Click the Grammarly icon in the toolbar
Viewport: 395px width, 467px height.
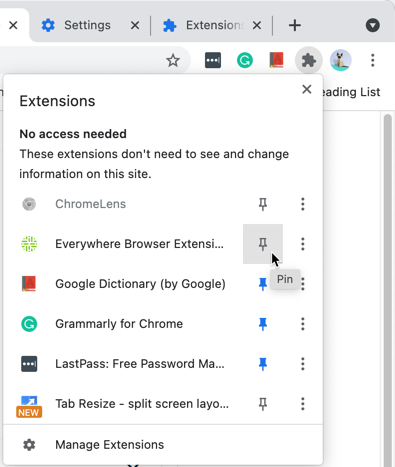245,60
